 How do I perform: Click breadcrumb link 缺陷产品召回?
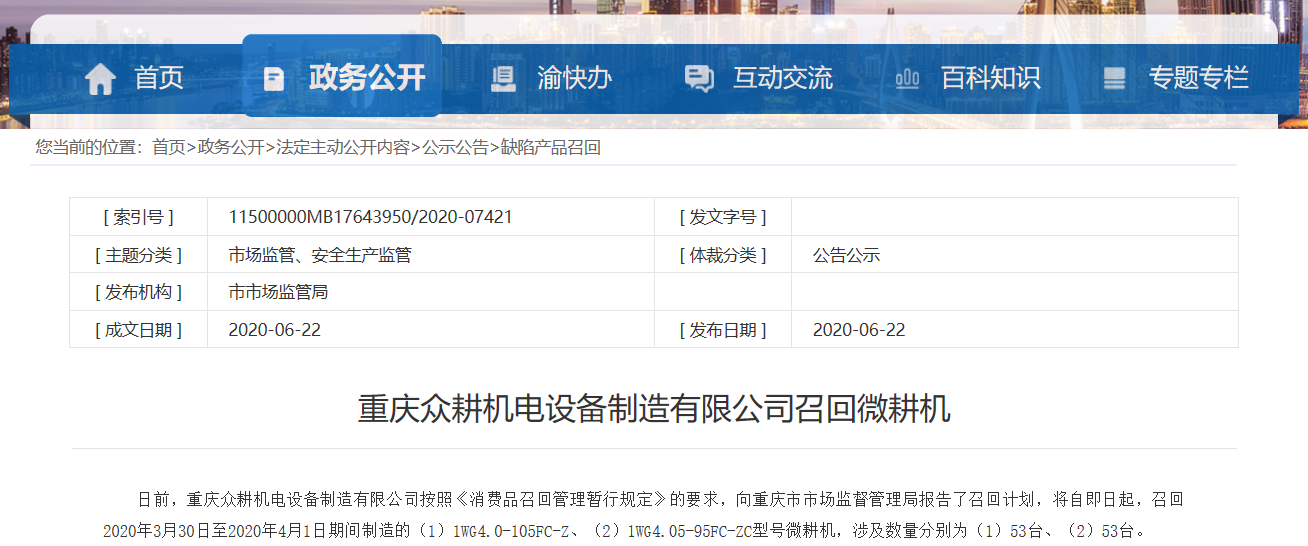(551, 148)
